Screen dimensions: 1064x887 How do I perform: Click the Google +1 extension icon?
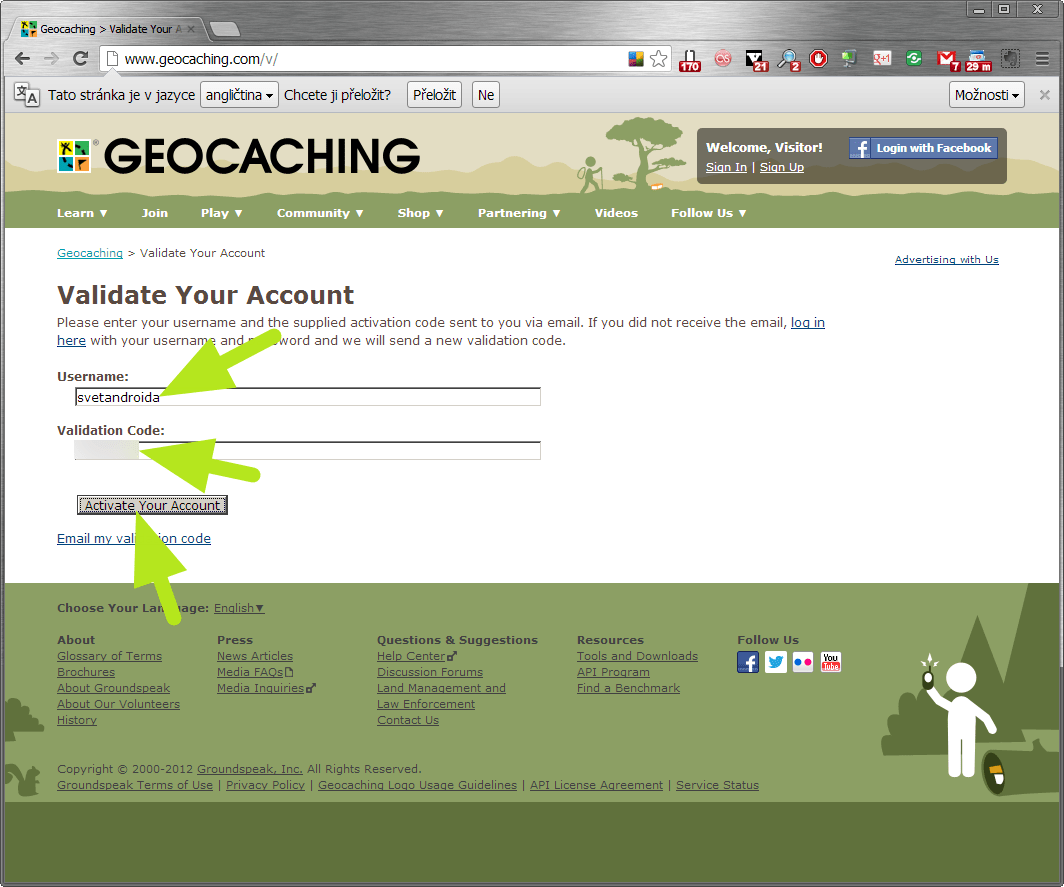pos(882,59)
